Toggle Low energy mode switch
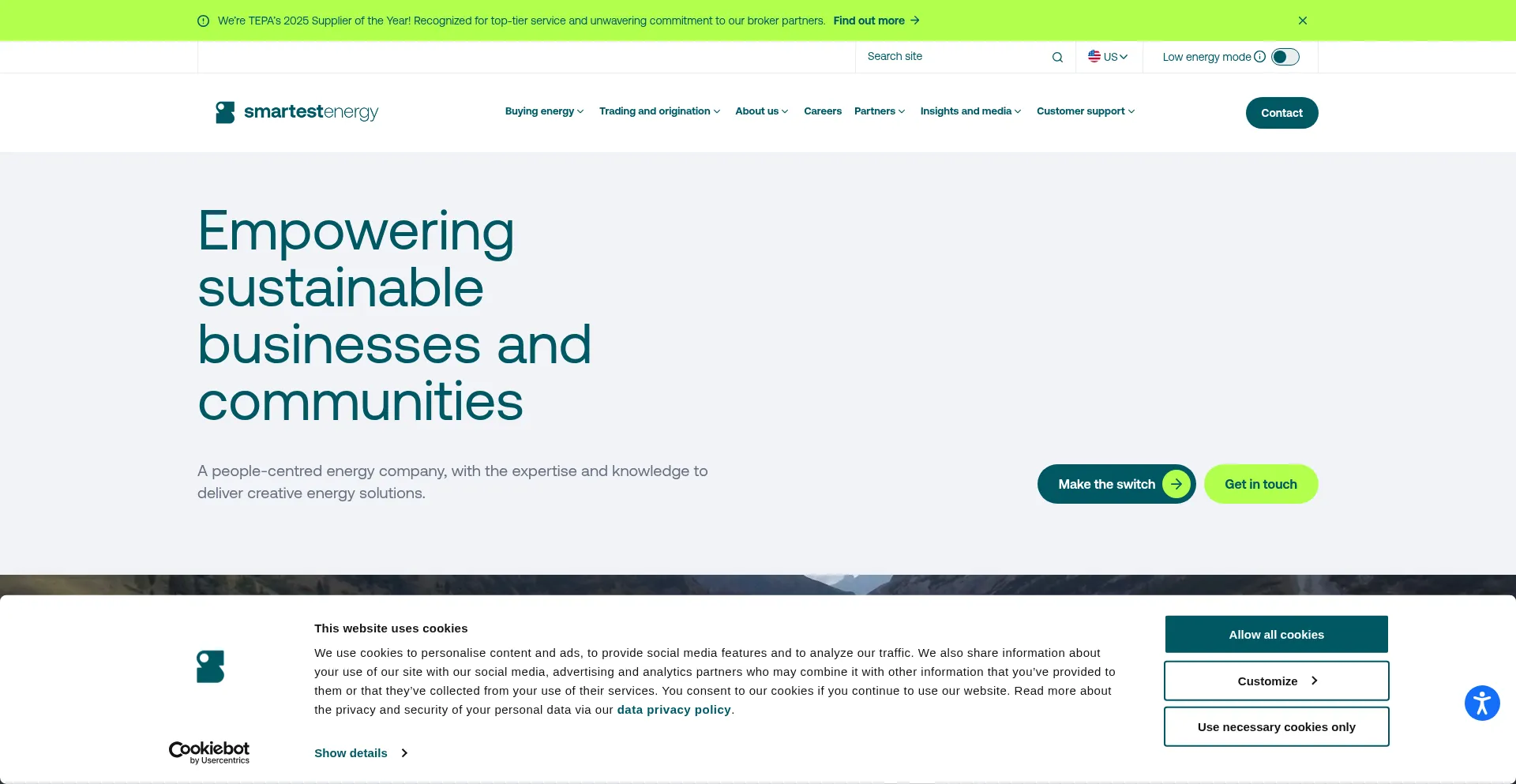The height and width of the screenshot is (784, 1516). coord(1285,57)
